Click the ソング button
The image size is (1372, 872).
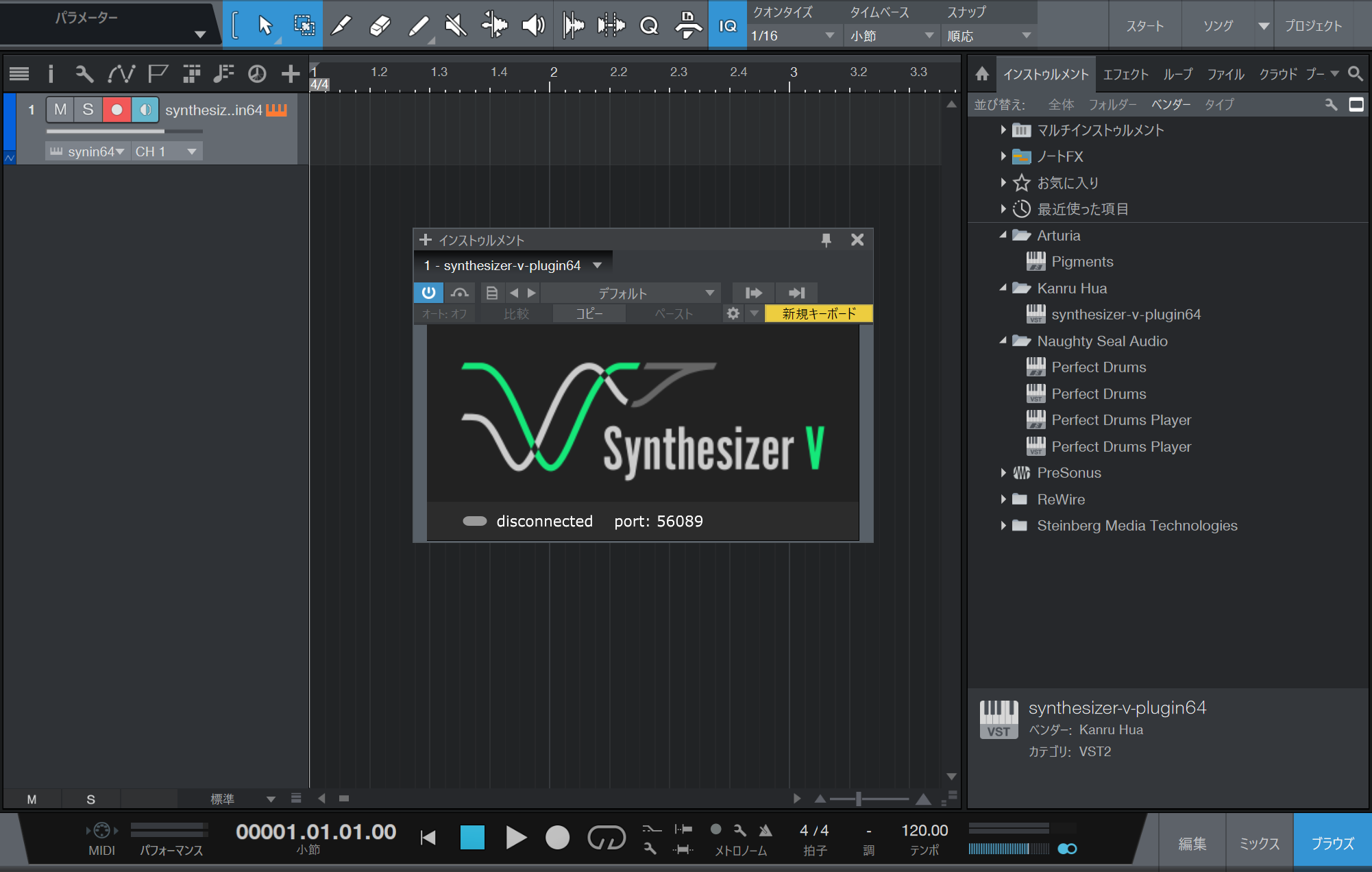[x=1218, y=26]
